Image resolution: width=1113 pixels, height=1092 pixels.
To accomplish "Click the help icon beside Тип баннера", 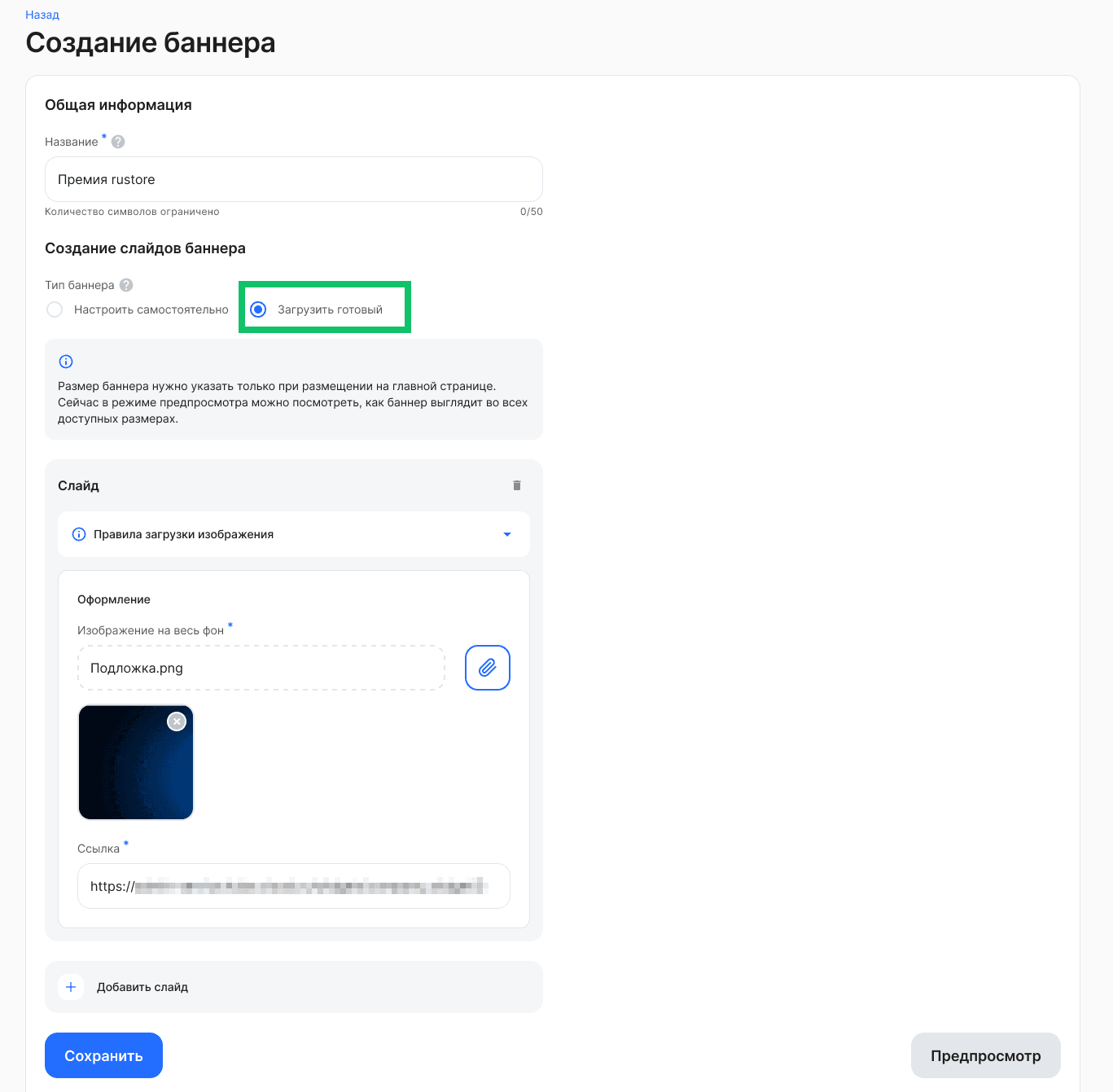I will [126, 285].
